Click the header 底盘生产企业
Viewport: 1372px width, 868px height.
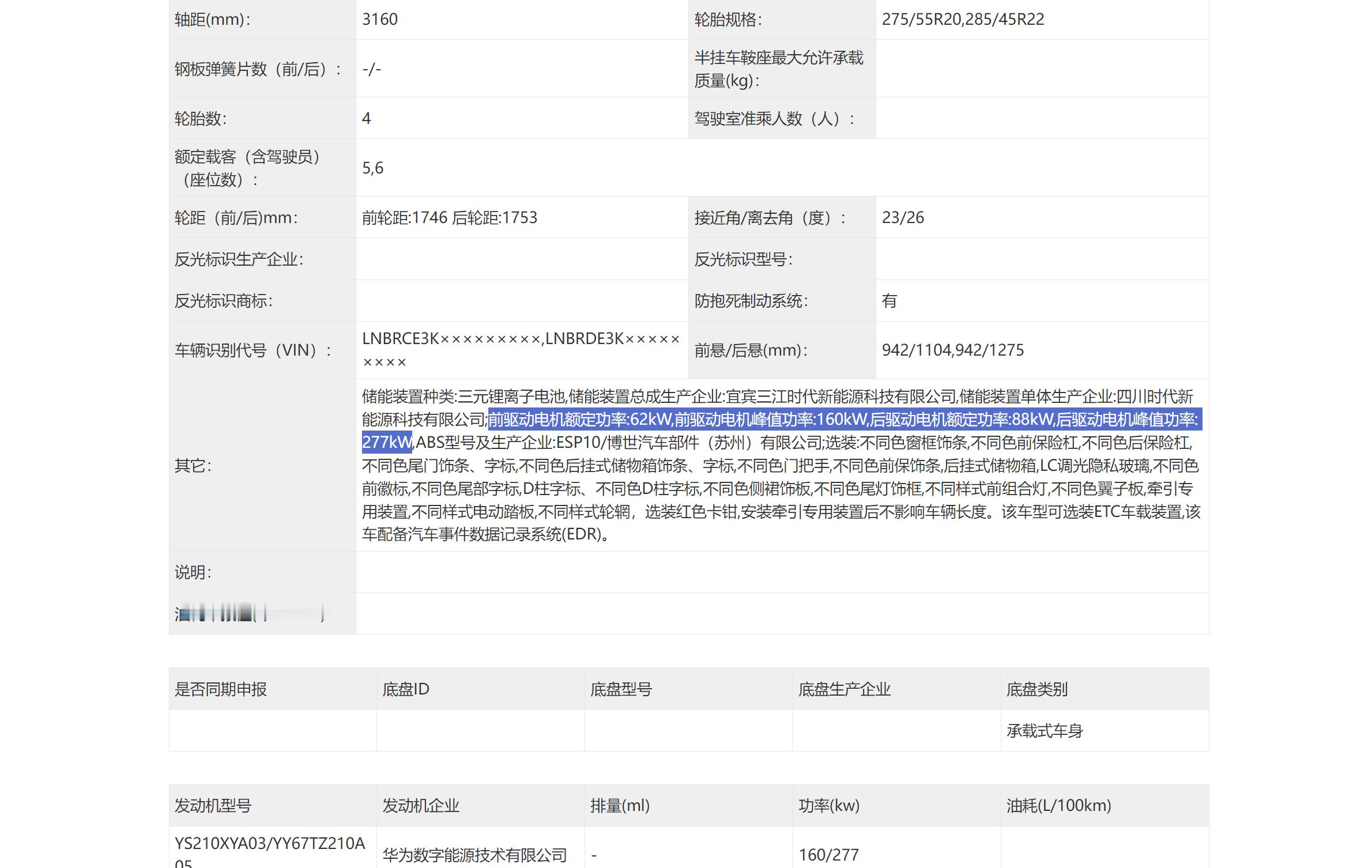(x=845, y=689)
